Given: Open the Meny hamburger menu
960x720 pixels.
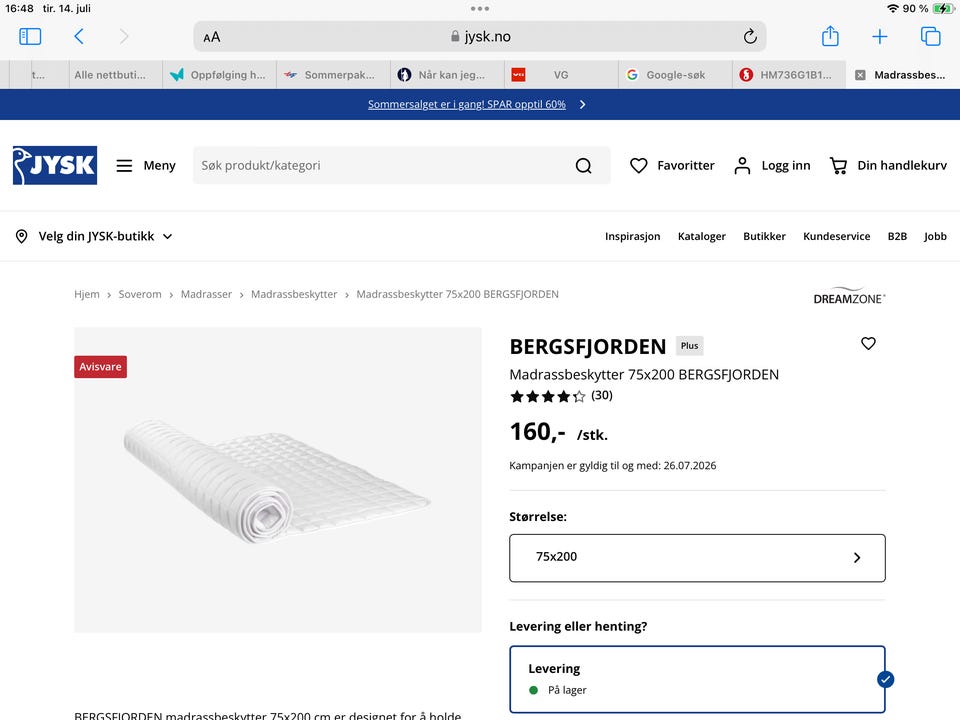Looking at the screenshot, I should [x=146, y=165].
